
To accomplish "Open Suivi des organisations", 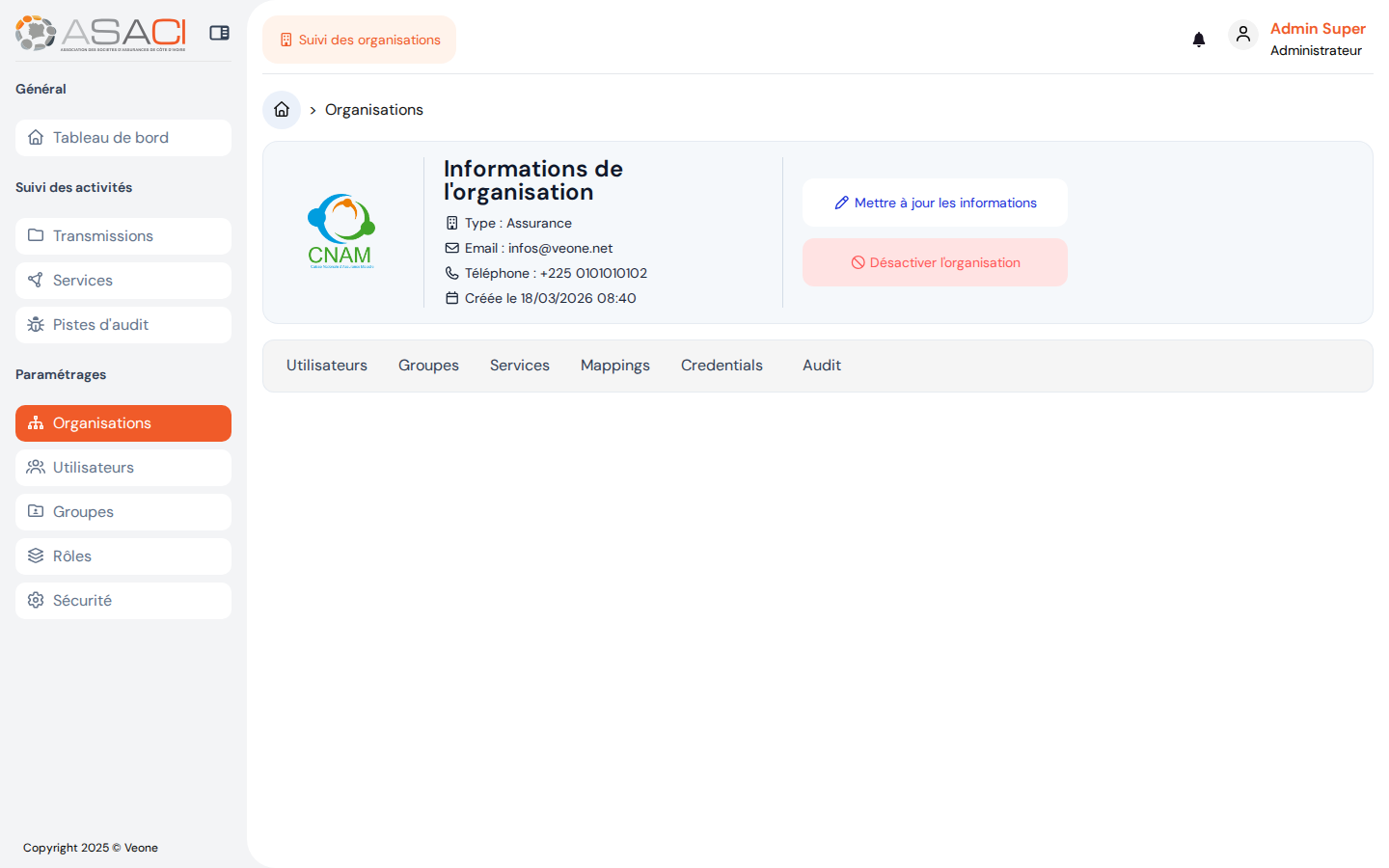I will click(x=359, y=40).
